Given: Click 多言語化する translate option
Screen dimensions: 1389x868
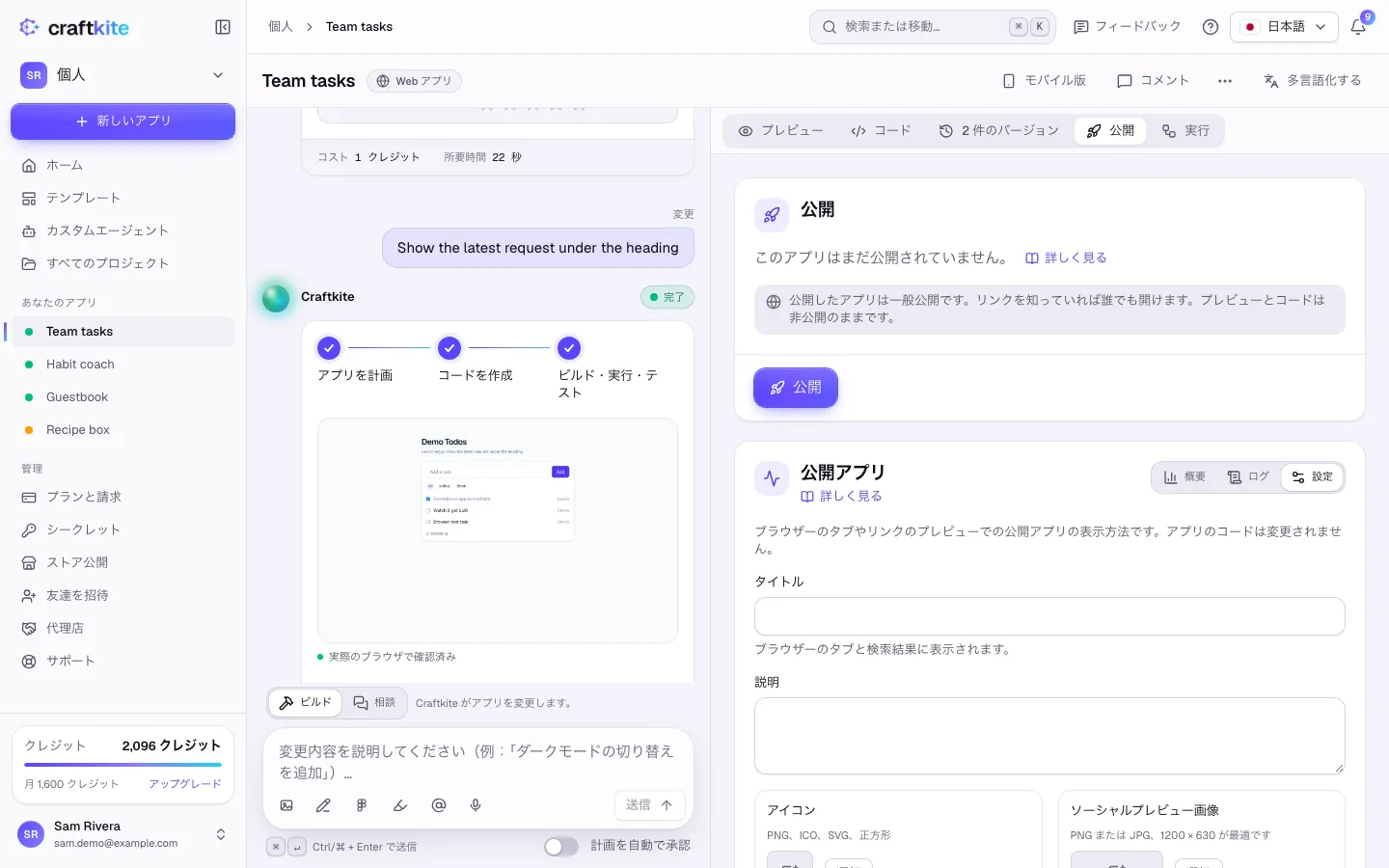Looking at the screenshot, I should tap(1313, 81).
